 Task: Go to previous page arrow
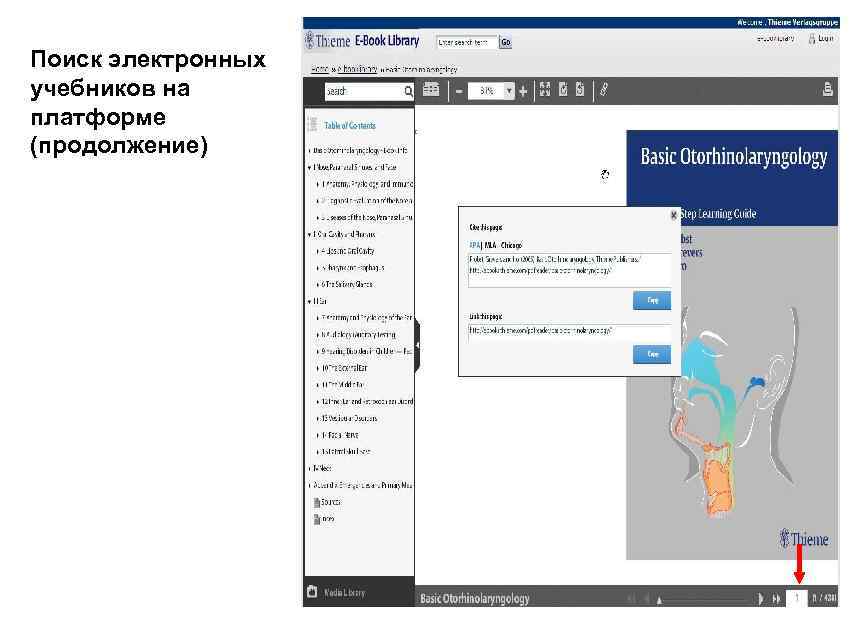[646, 598]
